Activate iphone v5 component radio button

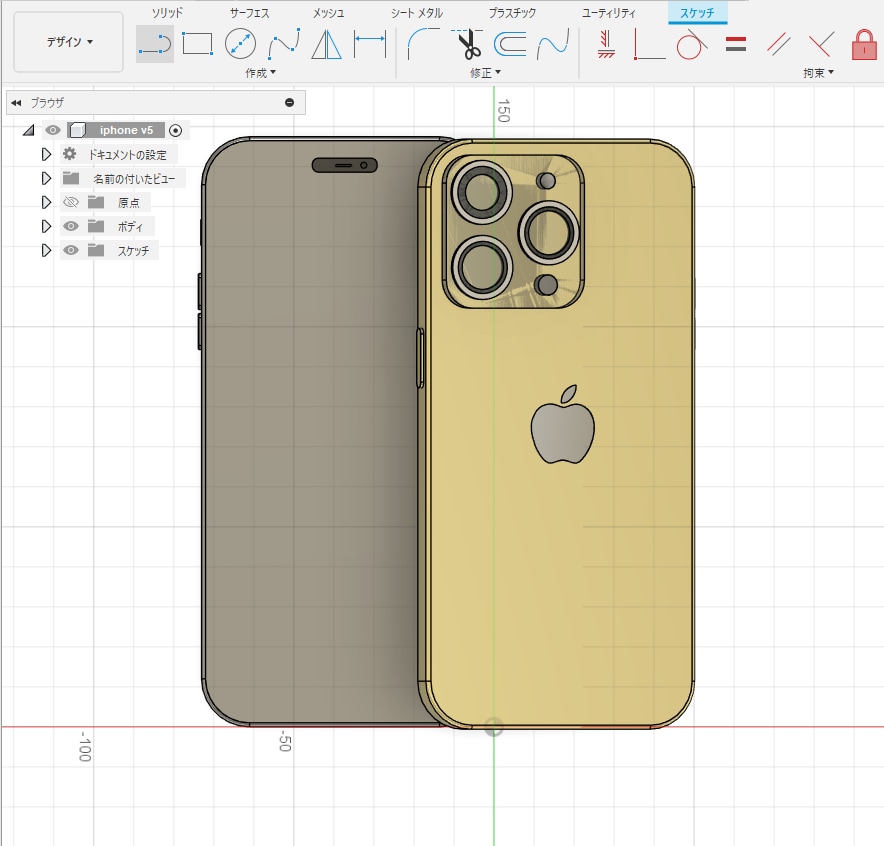tap(175, 131)
